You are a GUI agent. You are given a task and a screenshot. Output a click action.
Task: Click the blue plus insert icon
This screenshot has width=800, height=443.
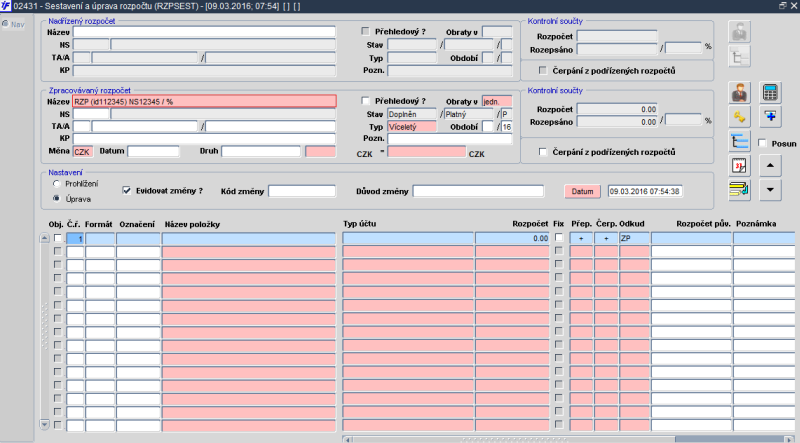770,117
